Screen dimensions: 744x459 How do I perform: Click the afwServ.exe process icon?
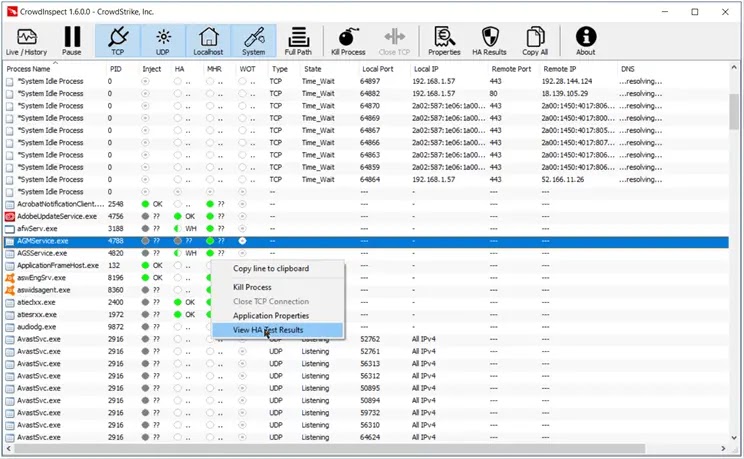[x=9, y=229]
